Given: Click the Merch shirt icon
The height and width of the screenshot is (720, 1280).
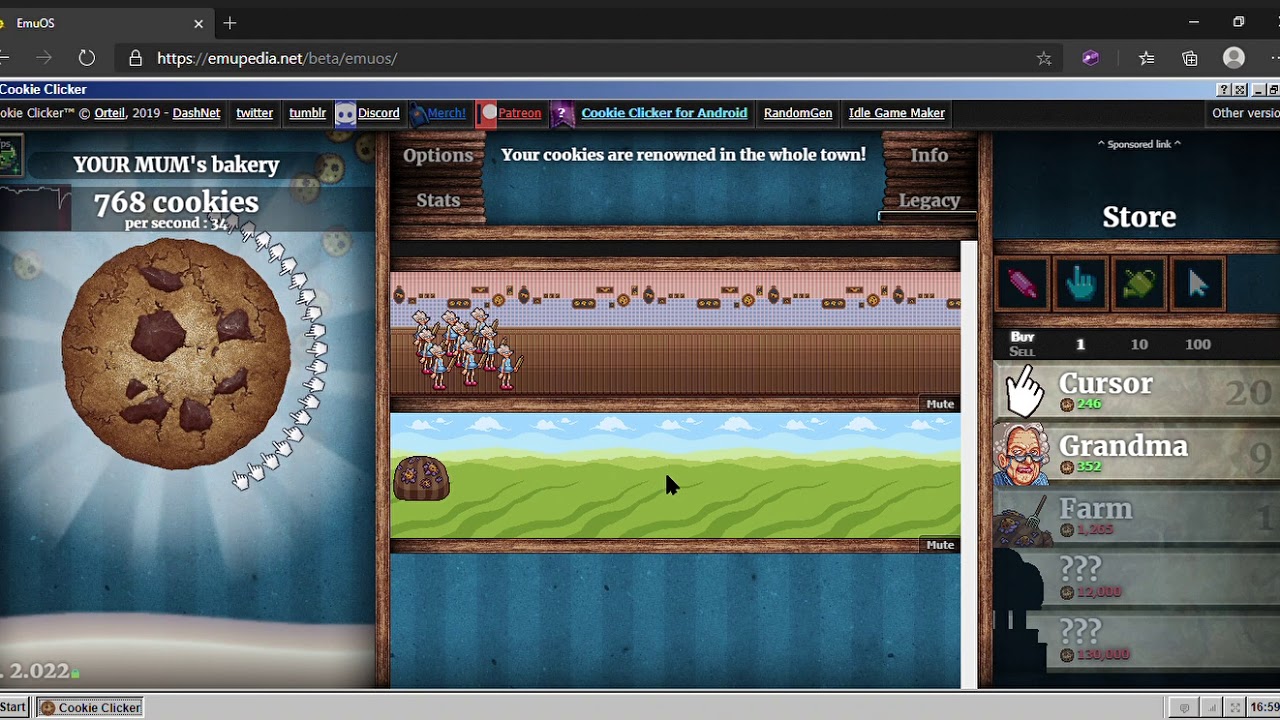Looking at the screenshot, I should coord(419,113).
